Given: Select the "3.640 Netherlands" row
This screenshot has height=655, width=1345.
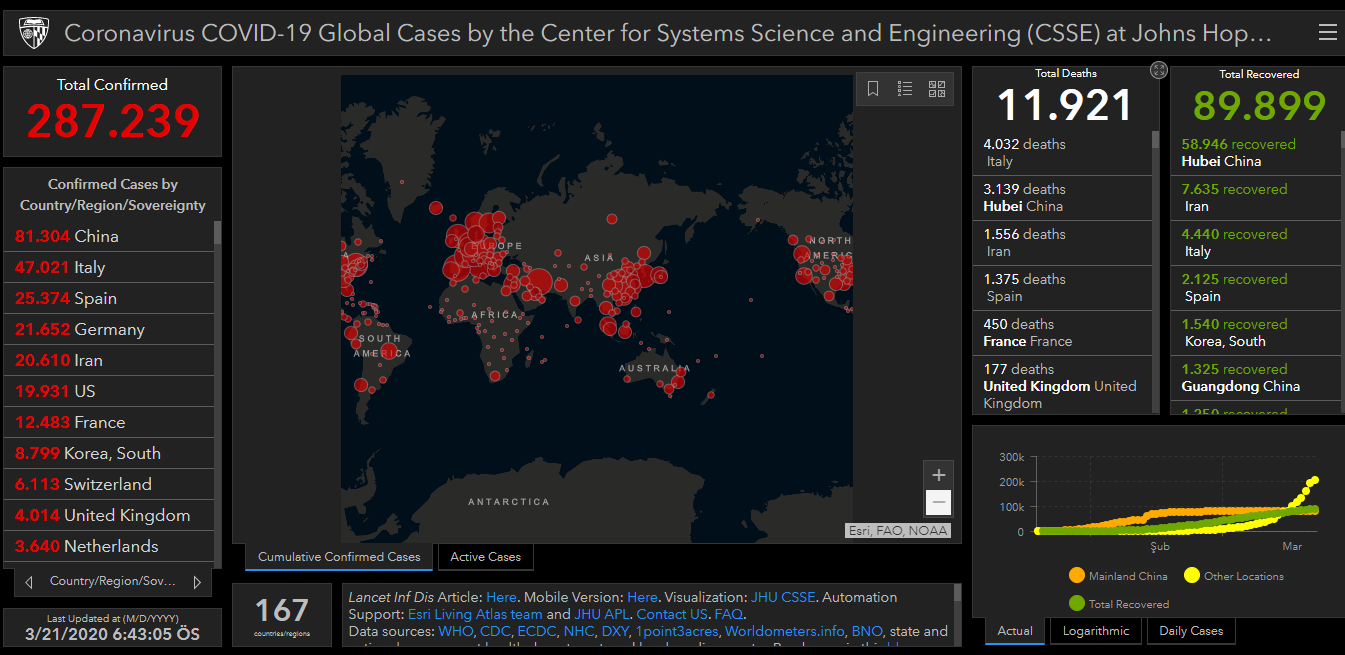Looking at the screenshot, I should pos(109,547).
